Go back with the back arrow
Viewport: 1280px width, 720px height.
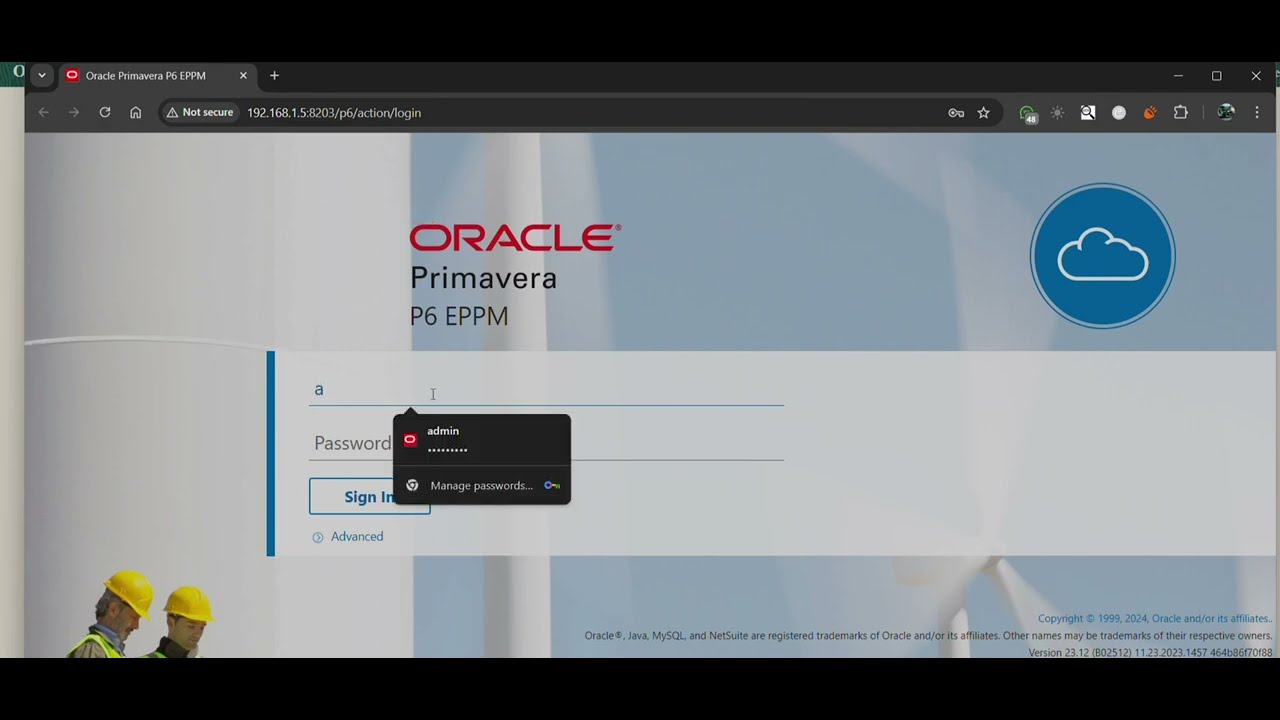click(x=43, y=113)
